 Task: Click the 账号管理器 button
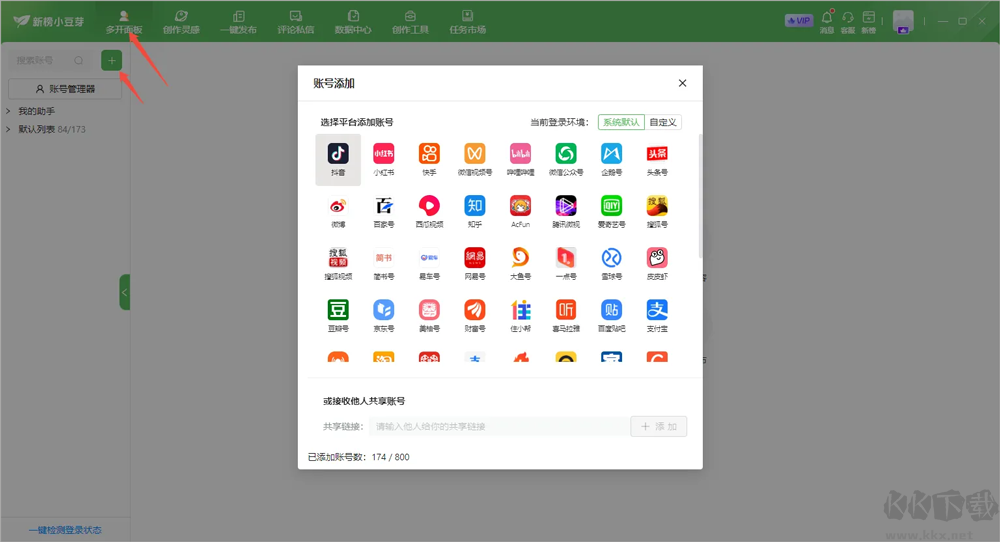64,89
